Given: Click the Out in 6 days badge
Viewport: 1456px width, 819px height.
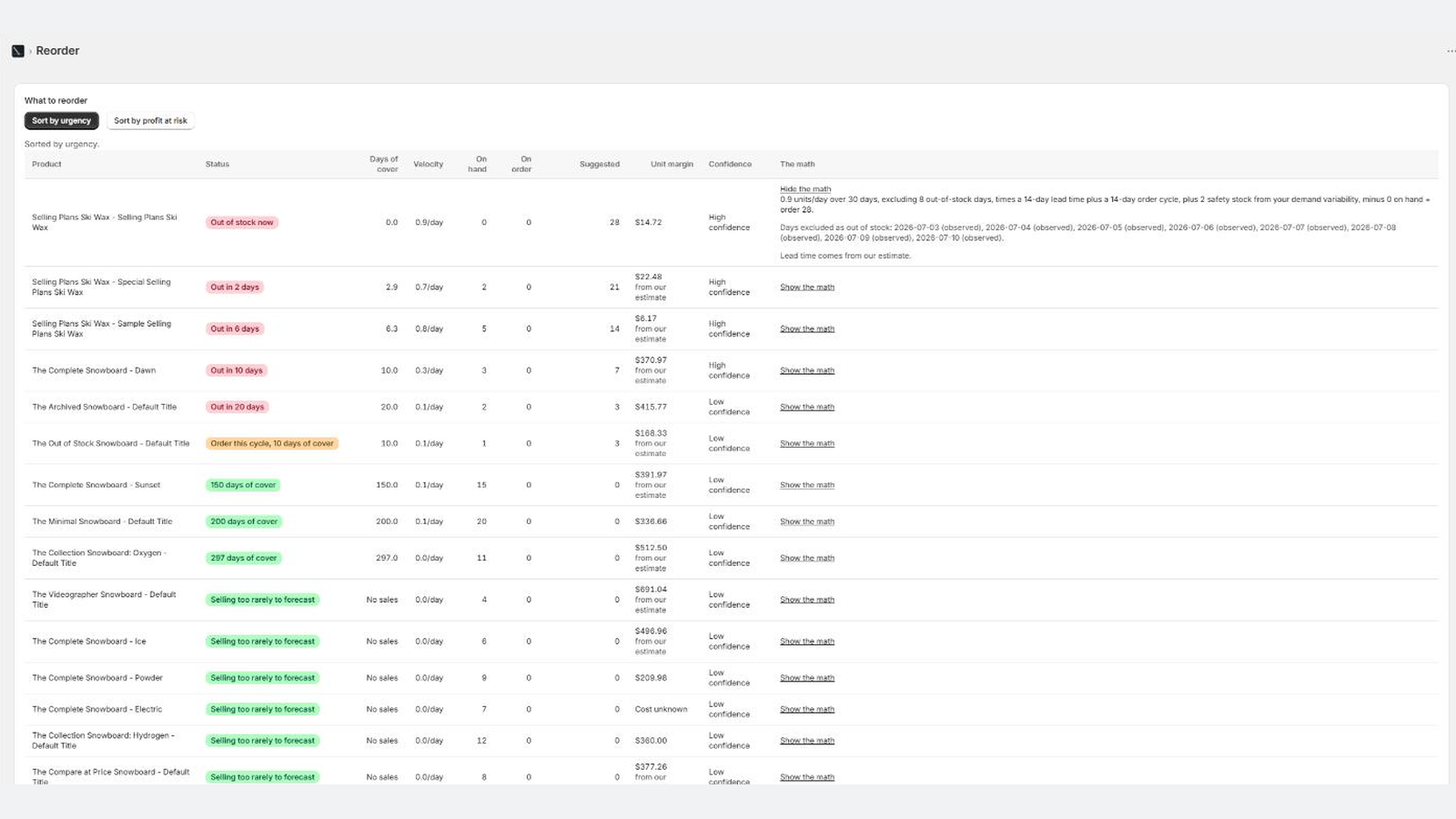Looking at the screenshot, I should pos(235,329).
